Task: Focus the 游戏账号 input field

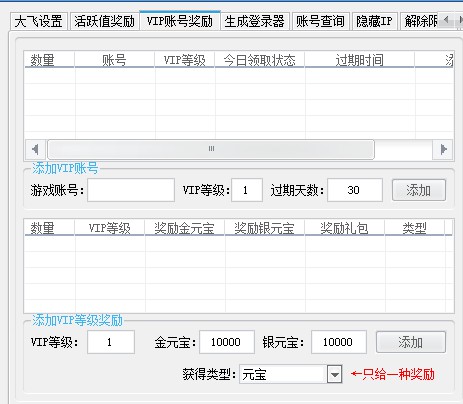Action: [x=131, y=190]
